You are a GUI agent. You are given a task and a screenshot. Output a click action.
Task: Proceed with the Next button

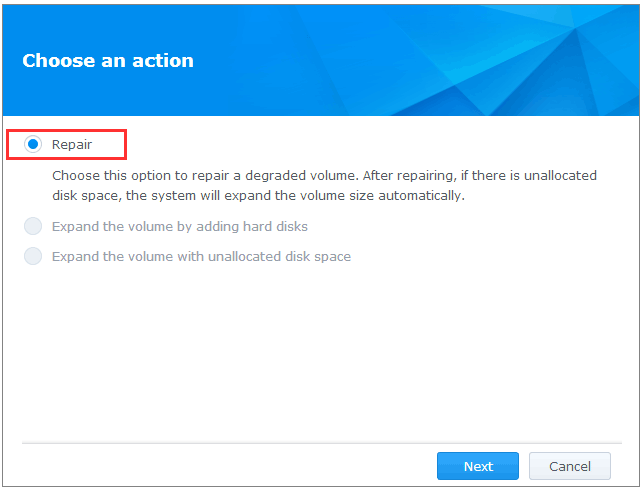coord(478,466)
